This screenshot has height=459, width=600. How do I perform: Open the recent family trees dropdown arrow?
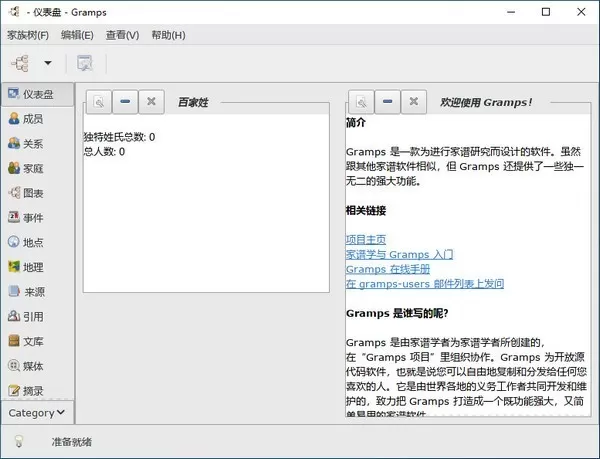click(47, 63)
